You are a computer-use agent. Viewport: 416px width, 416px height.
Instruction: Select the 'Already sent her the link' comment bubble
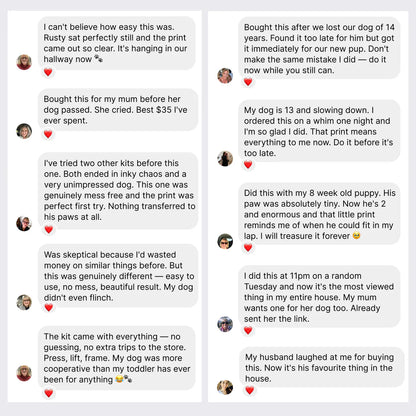click(319, 296)
